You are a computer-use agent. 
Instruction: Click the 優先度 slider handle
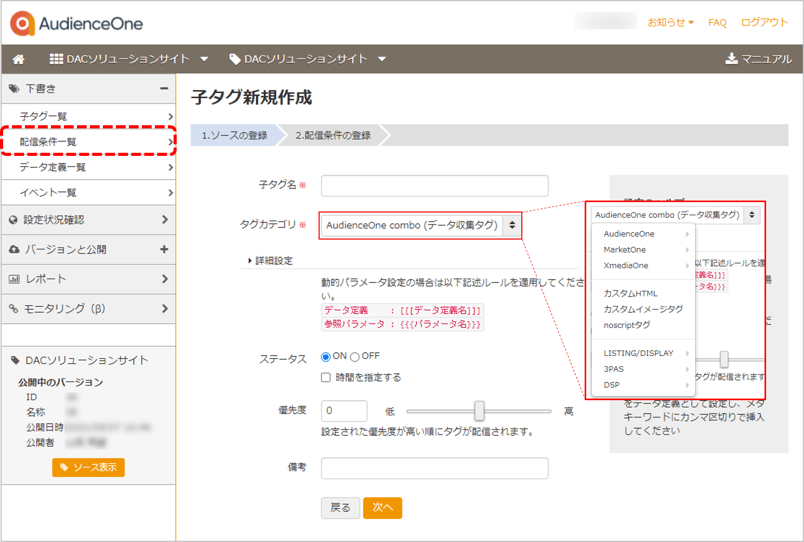479,411
